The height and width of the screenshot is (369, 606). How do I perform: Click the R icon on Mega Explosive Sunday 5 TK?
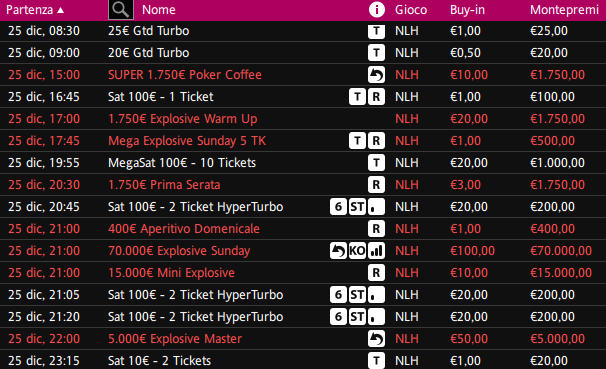coord(376,141)
